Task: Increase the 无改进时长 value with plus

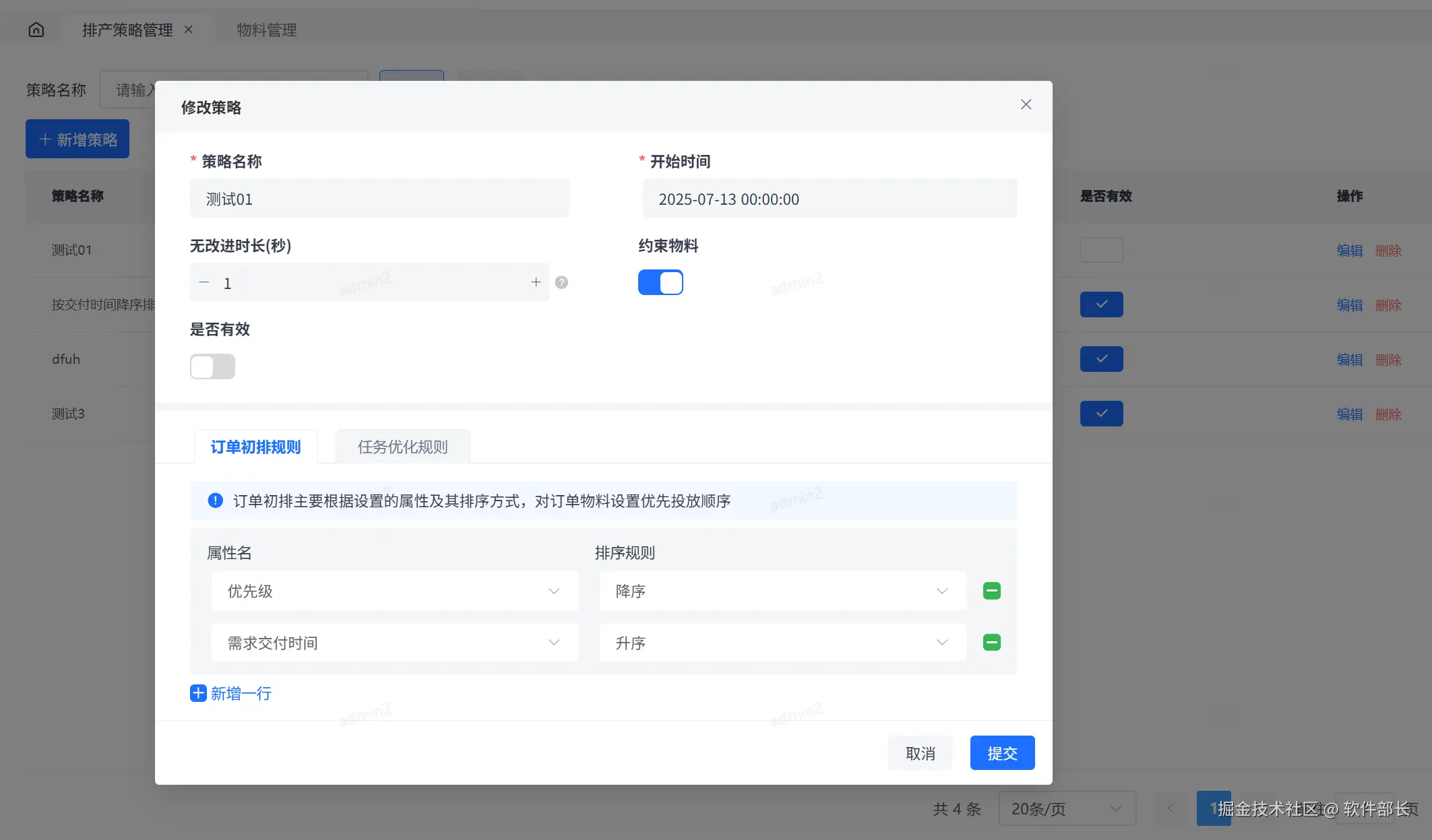Action: [536, 282]
